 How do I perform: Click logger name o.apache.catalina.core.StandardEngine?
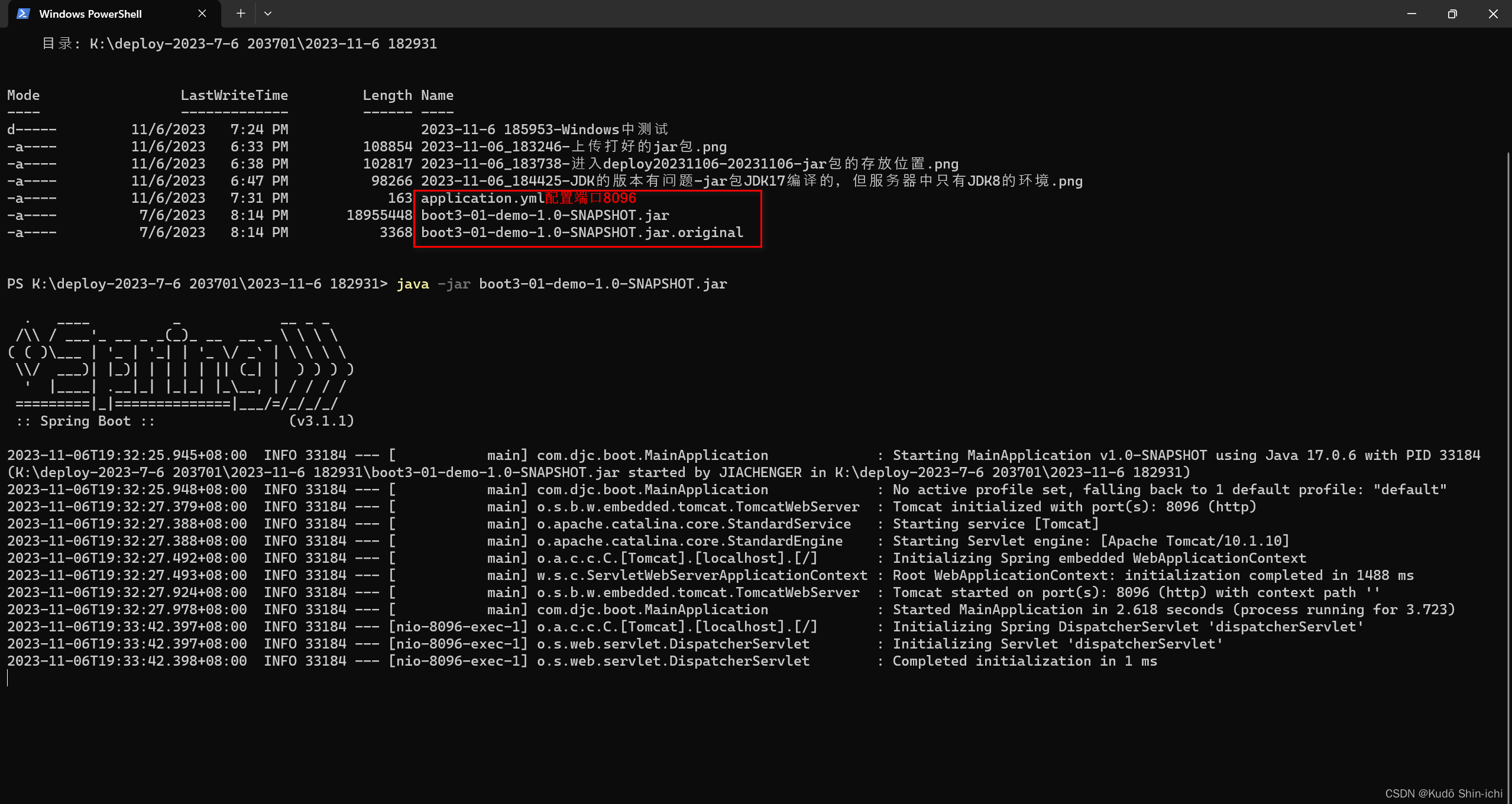690,542
